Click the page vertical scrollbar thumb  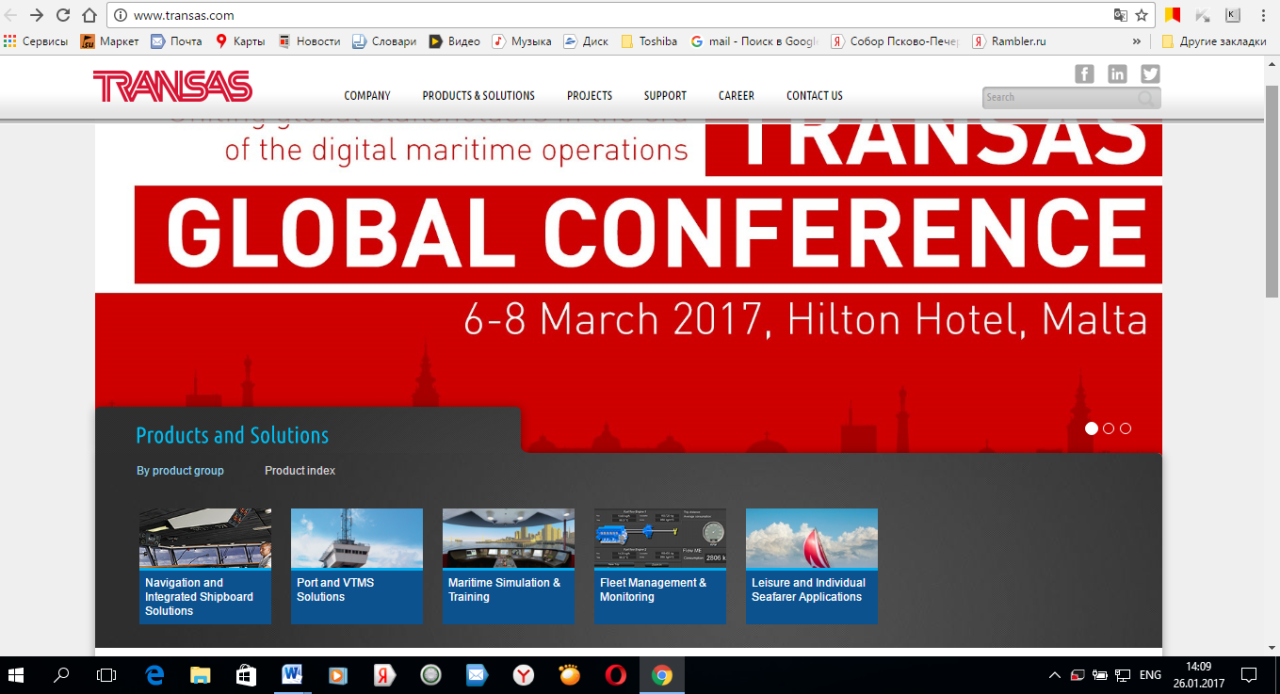coord(1272,190)
